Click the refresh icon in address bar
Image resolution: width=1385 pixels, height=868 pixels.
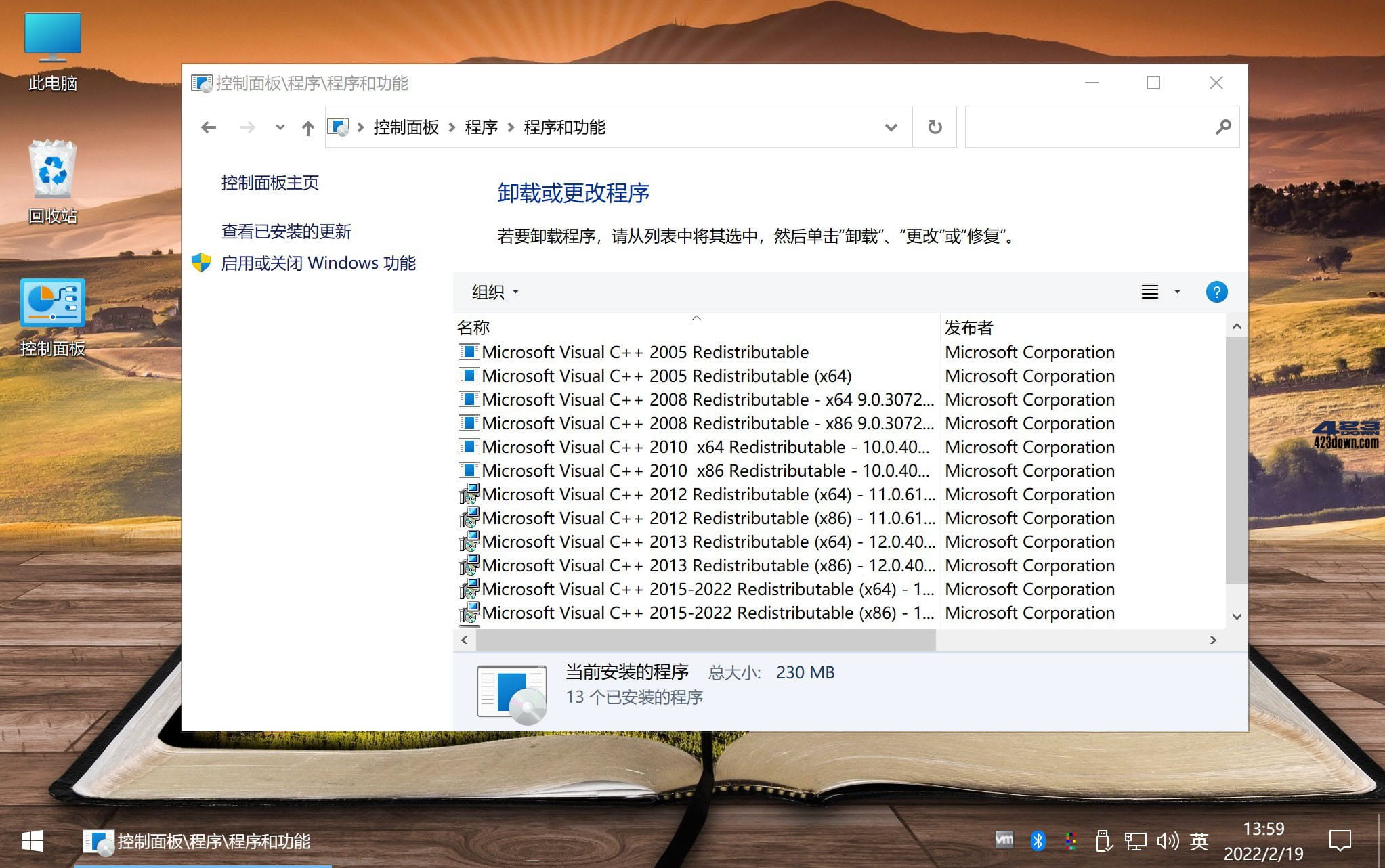pyautogui.click(x=934, y=127)
